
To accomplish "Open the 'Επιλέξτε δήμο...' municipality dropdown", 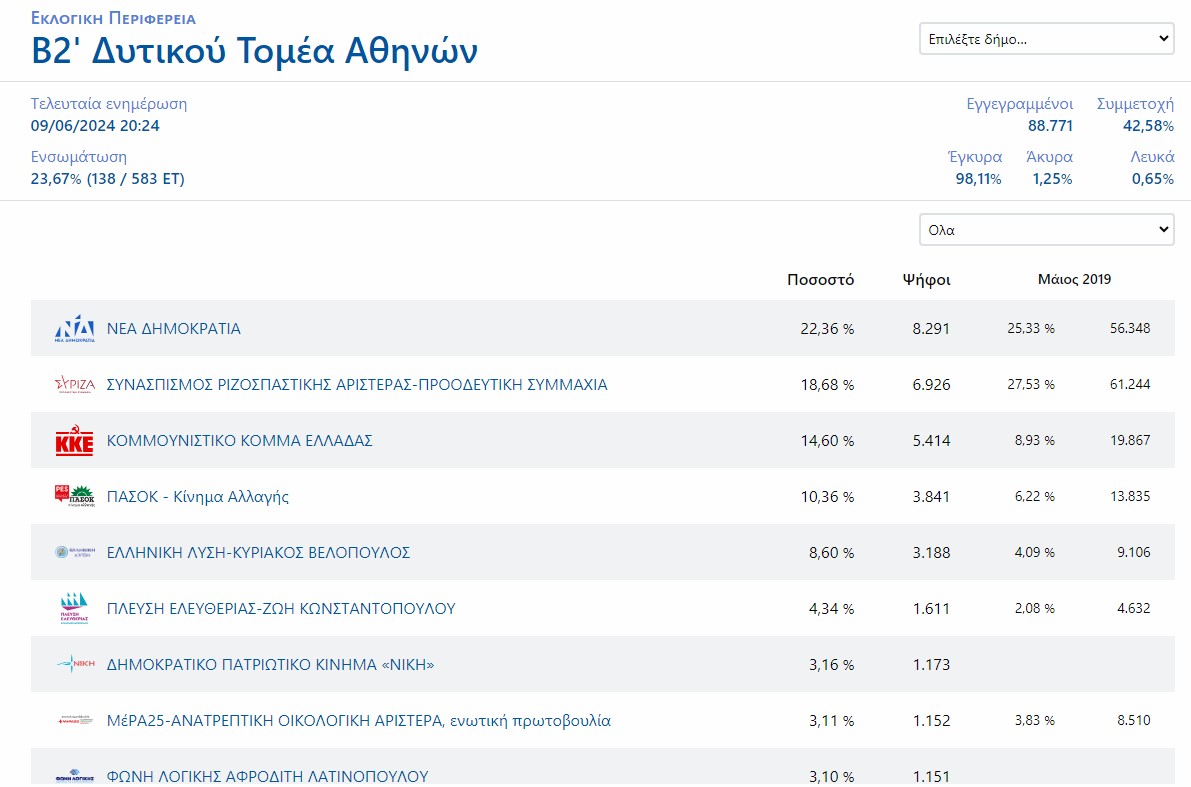I will pos(1047,39).
